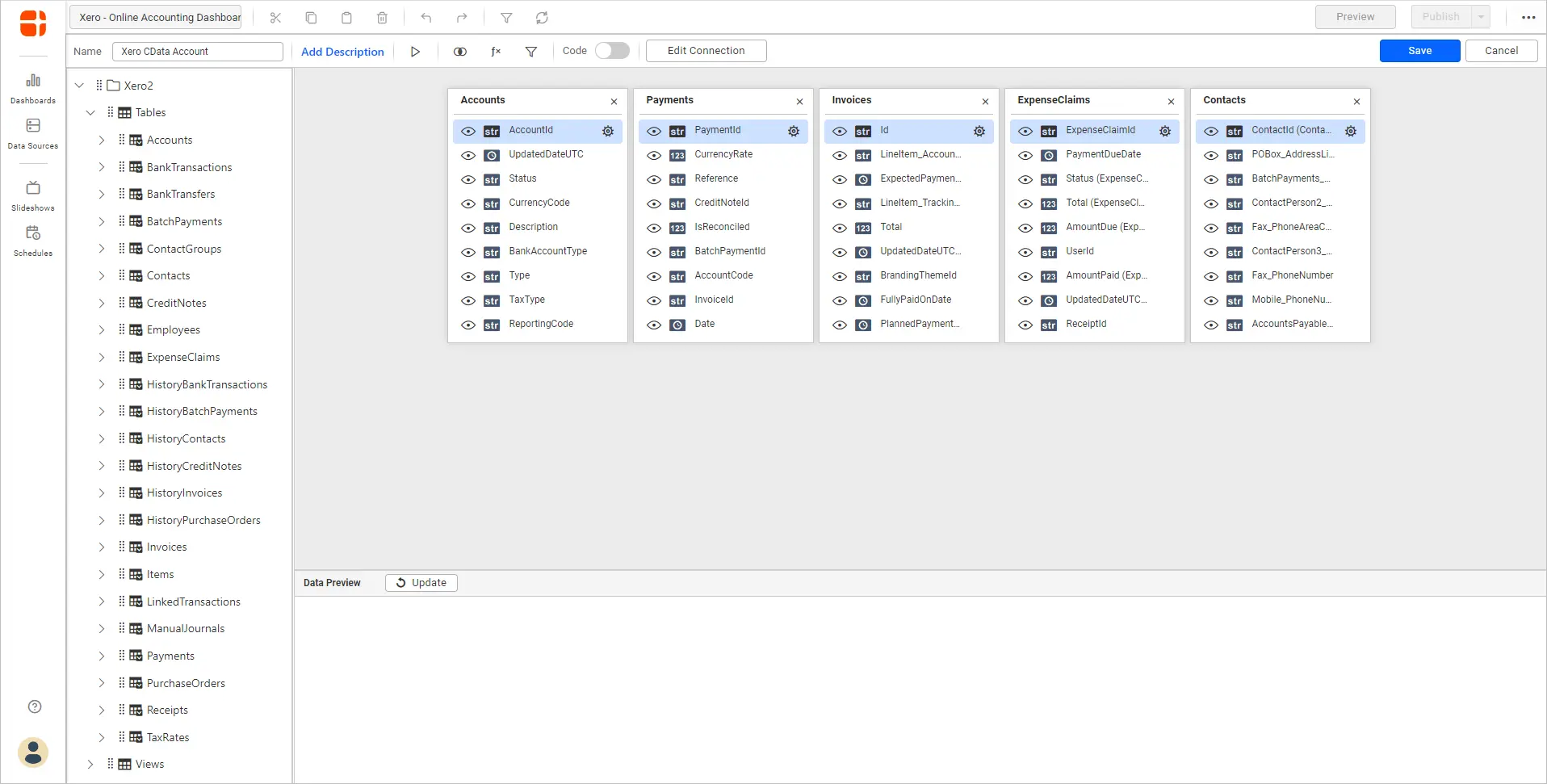The image size is (1547, 784).
Task: Click the Cut scissors icon in toolbar
Action: pyautogui.click(x=275, y=17)
